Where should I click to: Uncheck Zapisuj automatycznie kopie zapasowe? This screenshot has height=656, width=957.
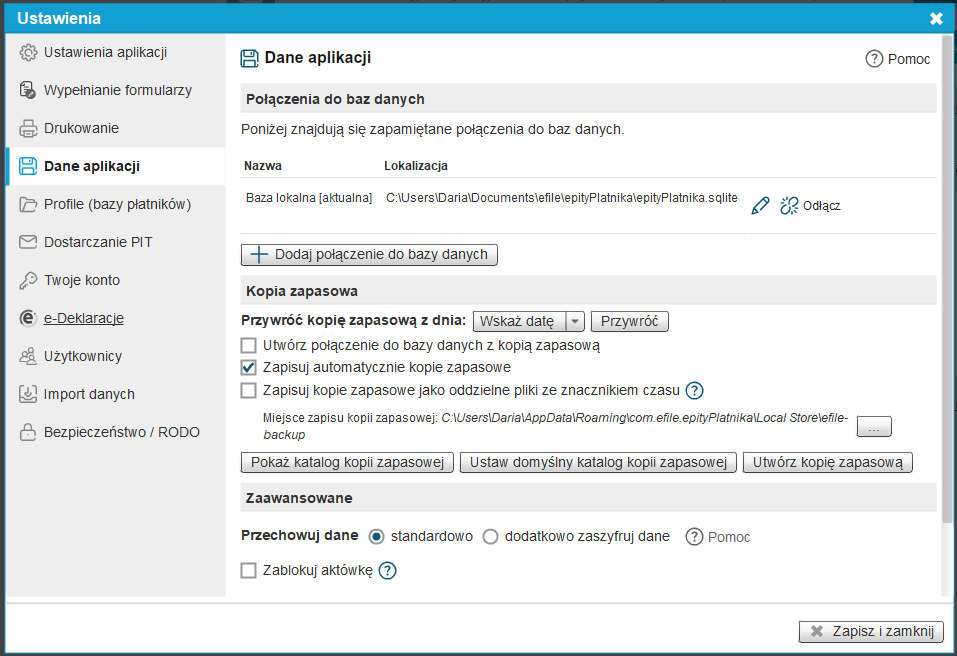tap(249, 367)
